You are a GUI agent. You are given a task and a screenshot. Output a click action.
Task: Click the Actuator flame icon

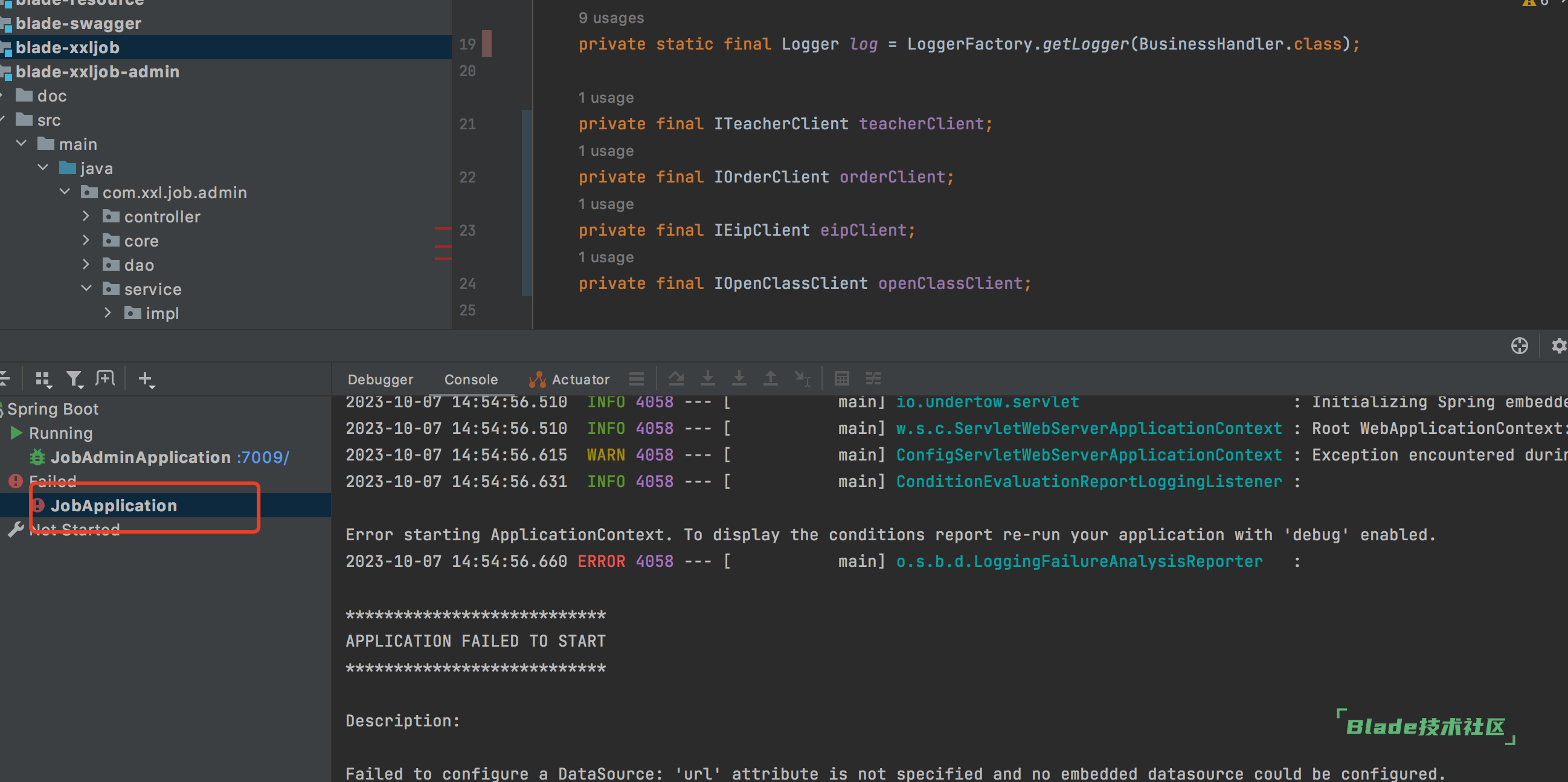(537, 380)
